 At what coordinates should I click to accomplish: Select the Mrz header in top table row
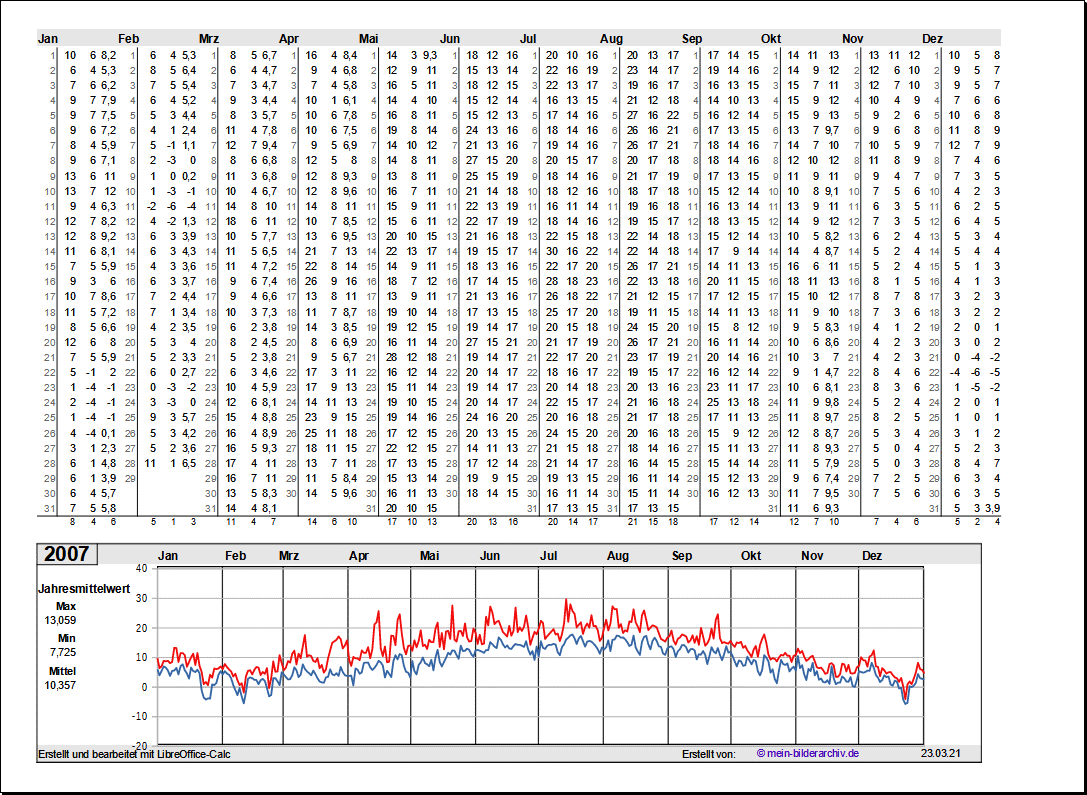[x=208, y=39]
